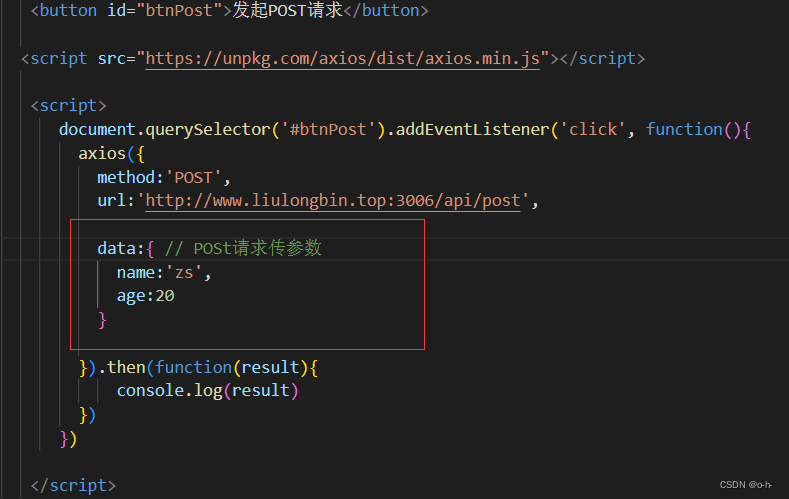Click the addEventListener method name
789x499 pixels.
click(472, 130)
